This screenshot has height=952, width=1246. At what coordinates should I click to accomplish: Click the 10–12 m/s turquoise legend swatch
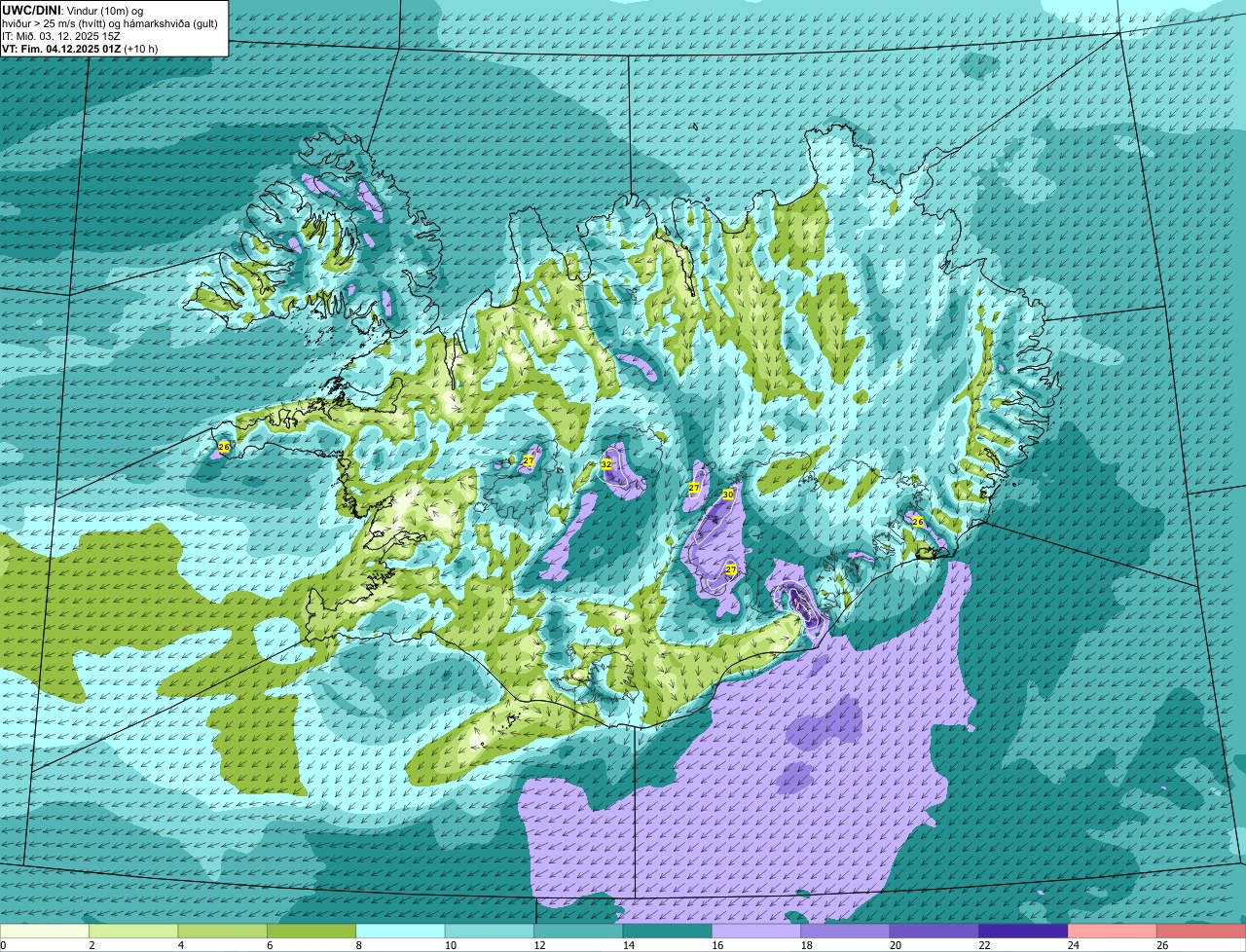490,931
